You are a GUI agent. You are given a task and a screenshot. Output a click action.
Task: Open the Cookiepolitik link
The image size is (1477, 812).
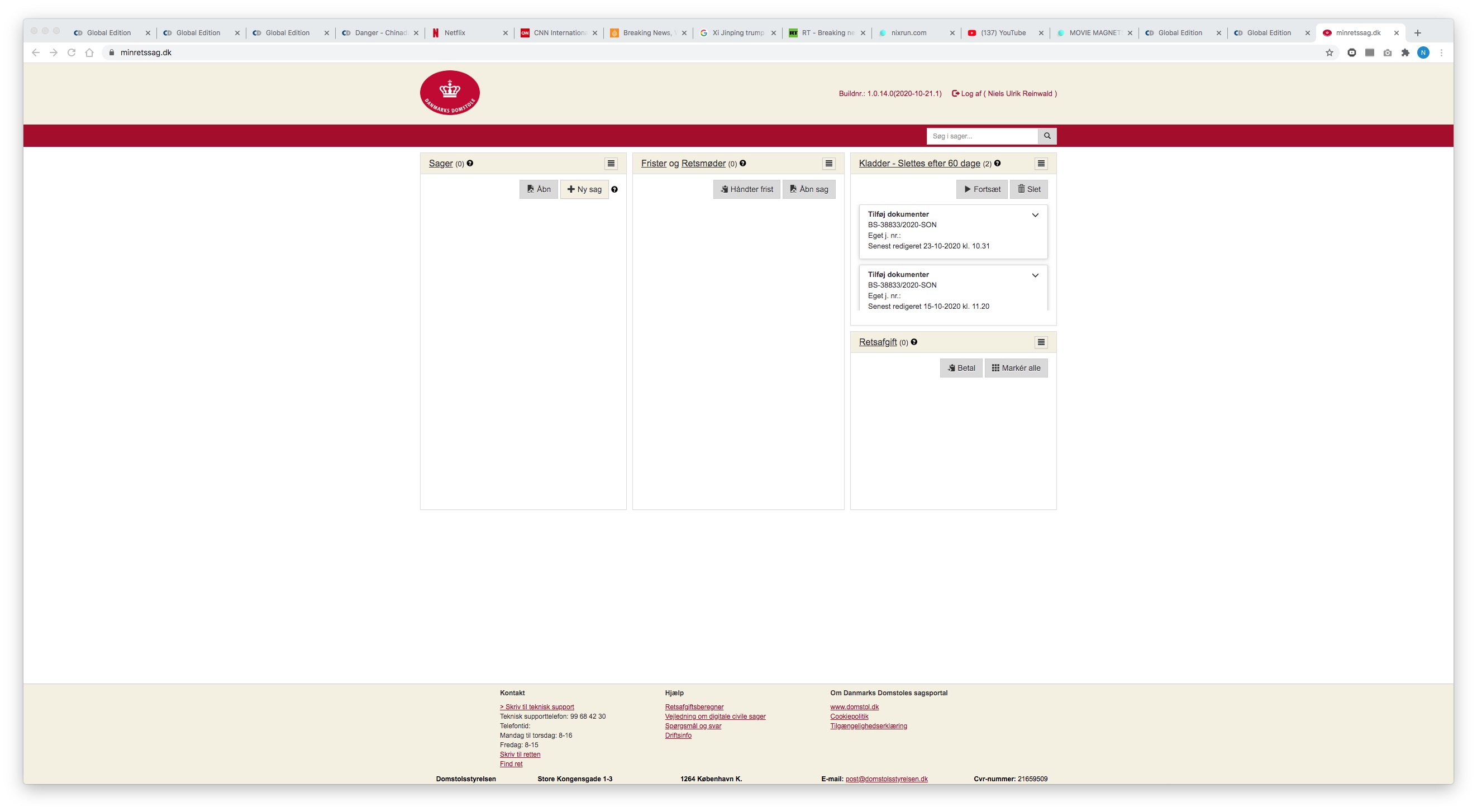[x=849, y=717]
